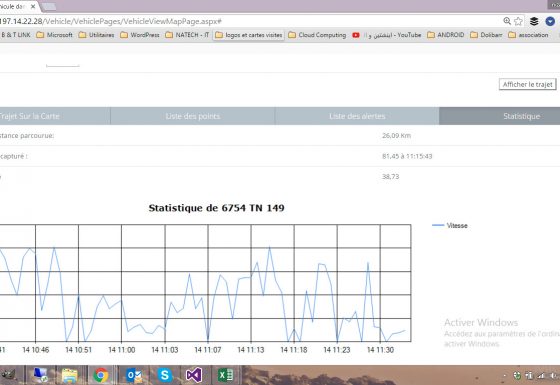Image resolution: width=560 pixels, height=385 pixels.
Task: Click the network signal tray icon
Action: click(541, 375)
